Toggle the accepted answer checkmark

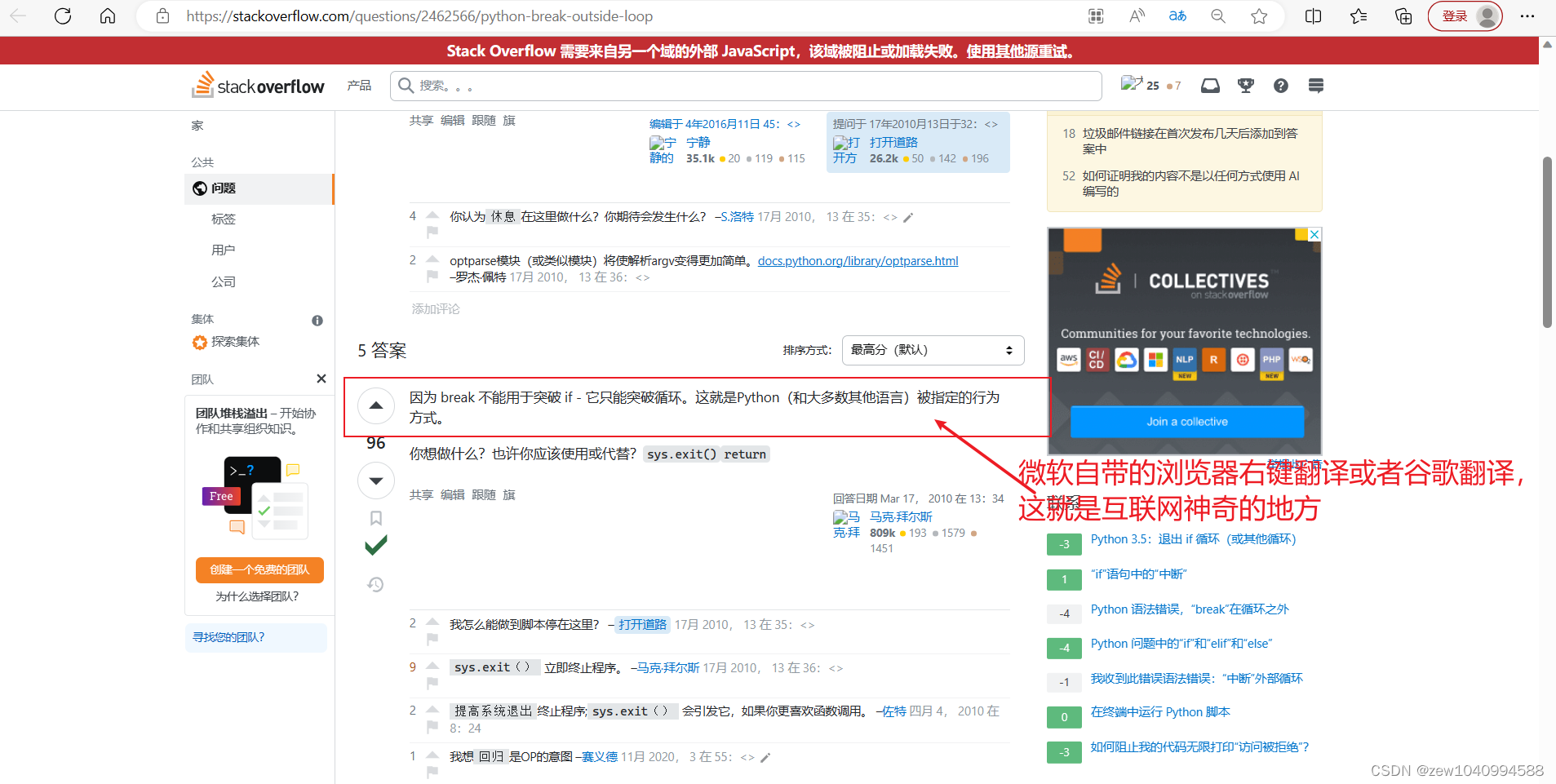[376, 544]
